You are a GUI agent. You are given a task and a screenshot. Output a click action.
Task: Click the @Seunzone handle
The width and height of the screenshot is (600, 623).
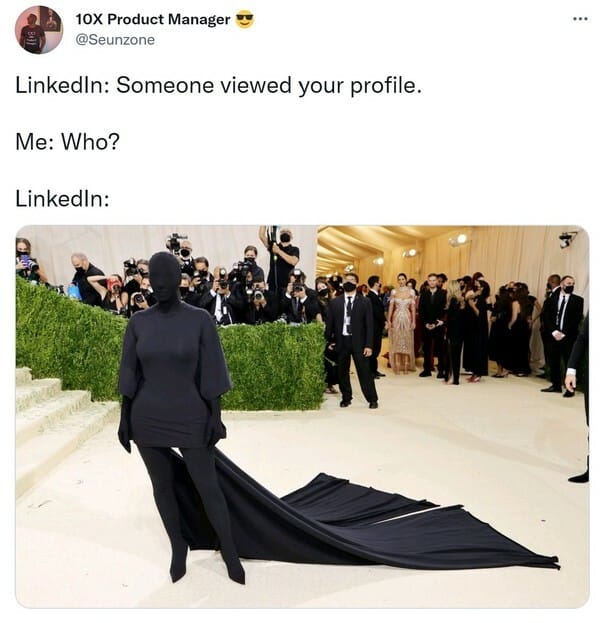pos(115,40)
